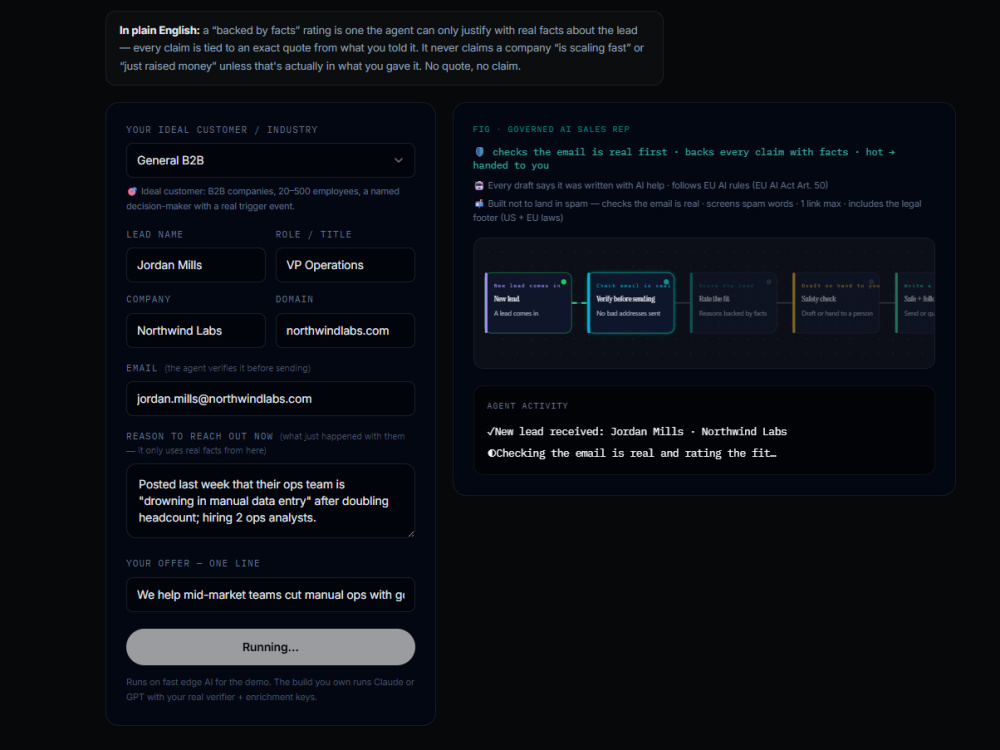Click the 'REASON TO REACH OUT NOW' label

200,436
